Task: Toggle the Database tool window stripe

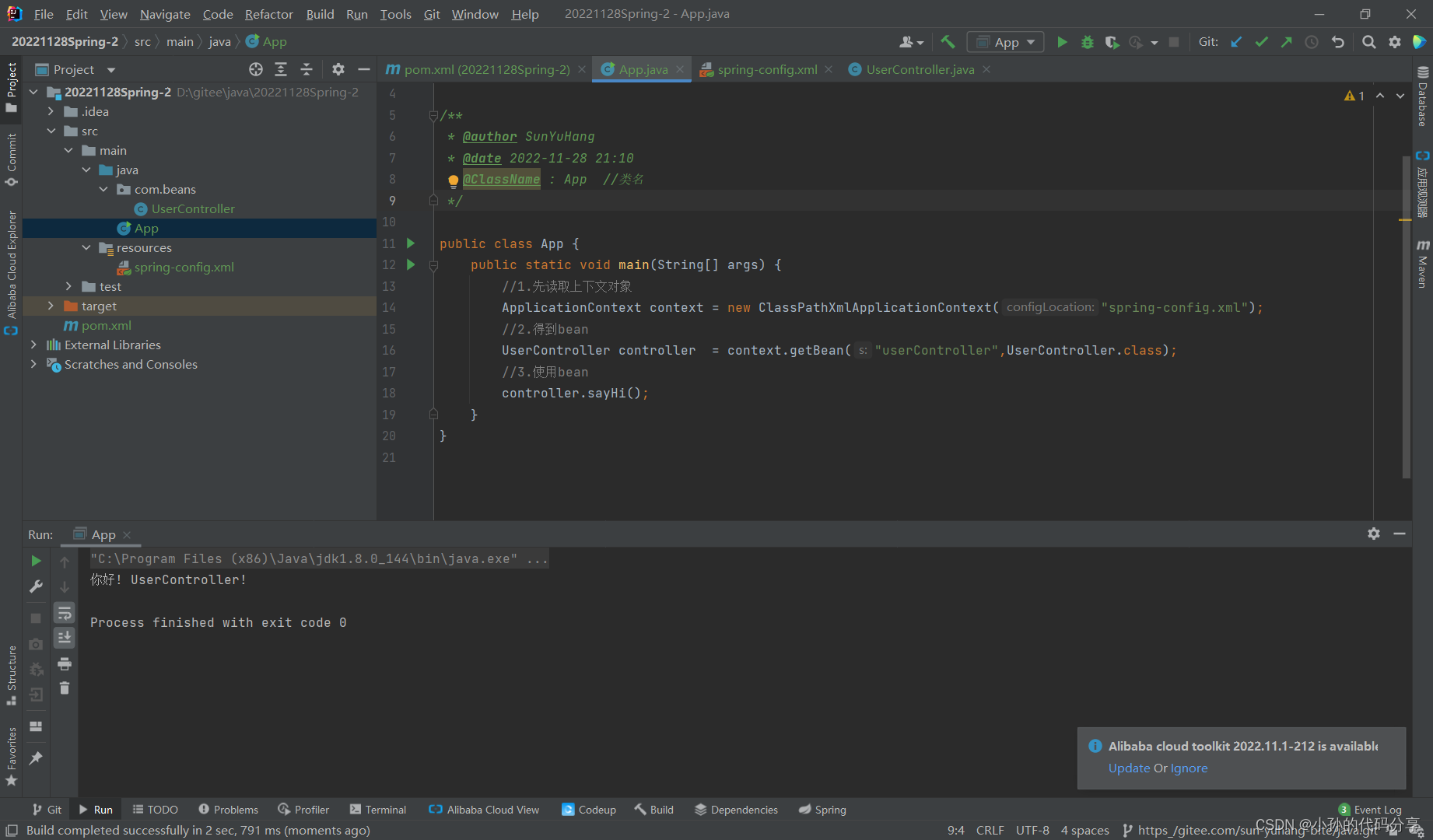Action: pyautogui.click(x=1422, y=96)
